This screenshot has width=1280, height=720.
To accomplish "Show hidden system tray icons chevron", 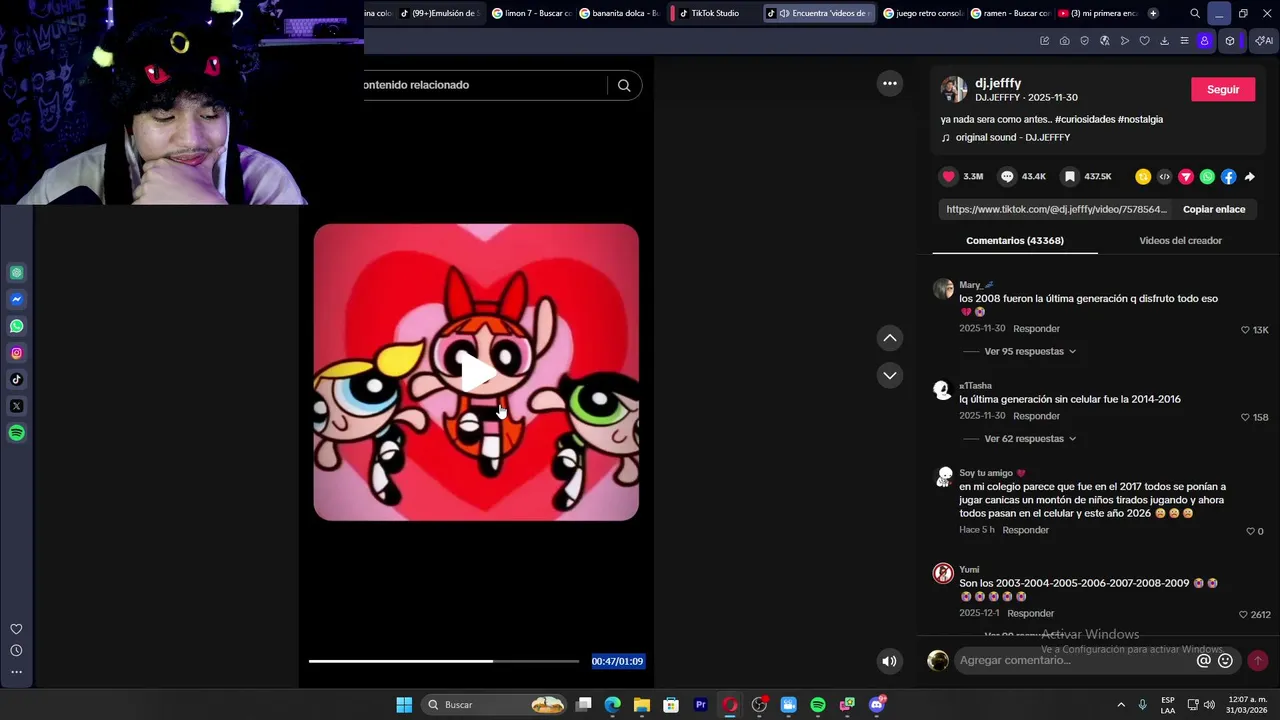I will (x=1121, y=705).
